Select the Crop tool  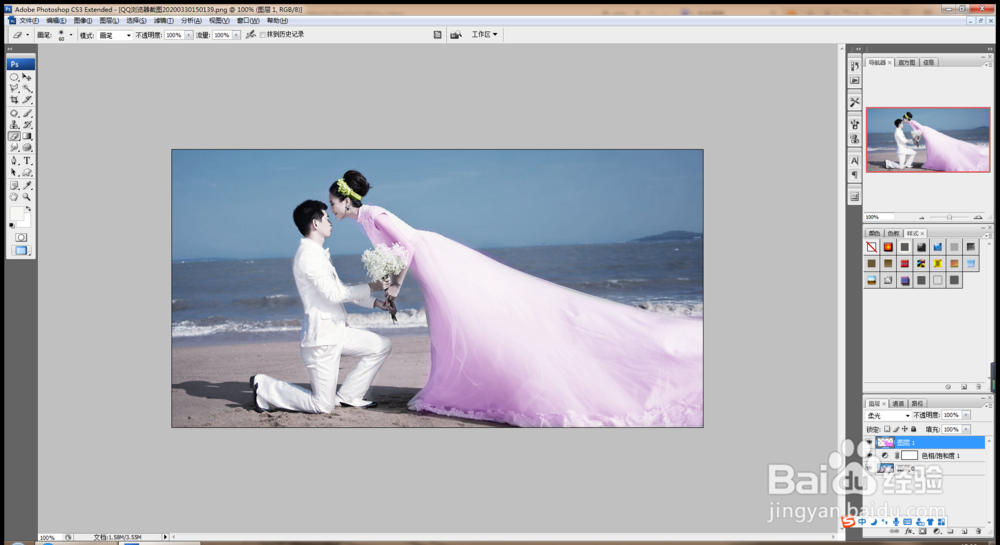point(14,99)
